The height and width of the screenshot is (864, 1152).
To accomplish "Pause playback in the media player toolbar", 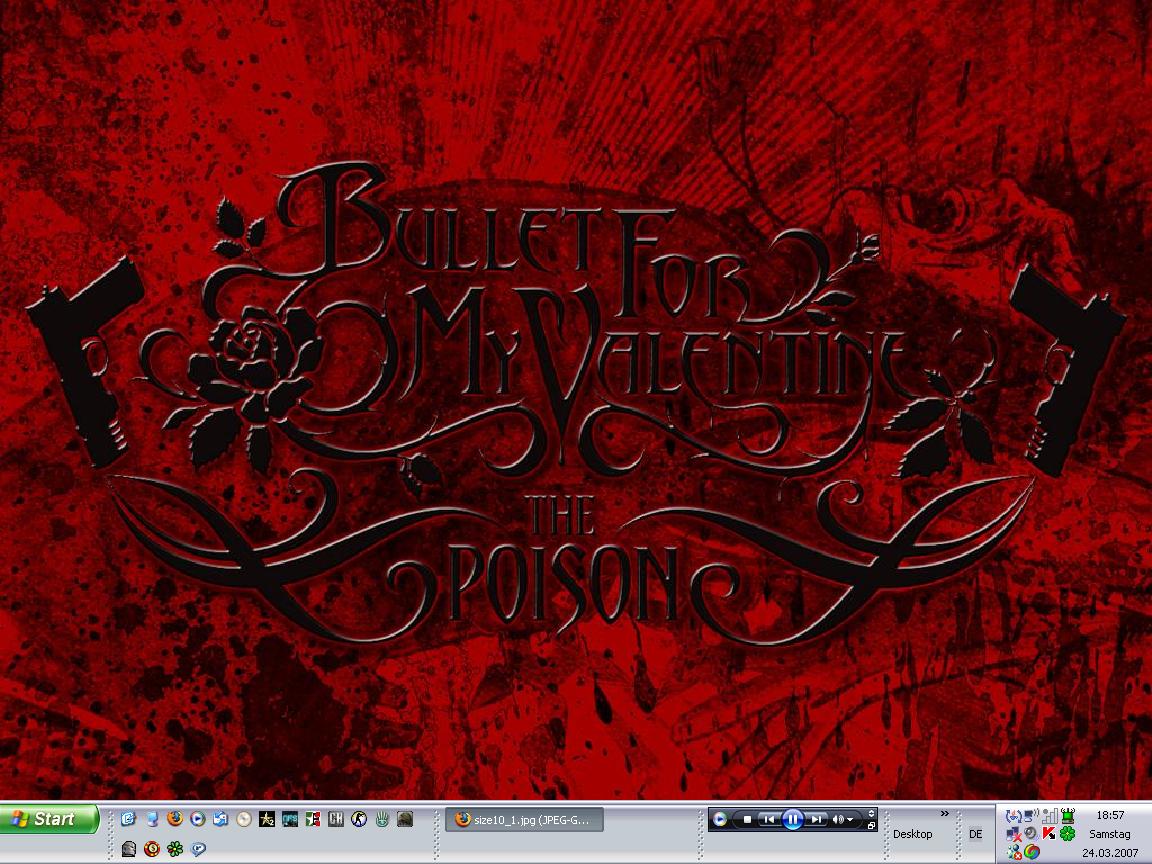I will [793, 819].
